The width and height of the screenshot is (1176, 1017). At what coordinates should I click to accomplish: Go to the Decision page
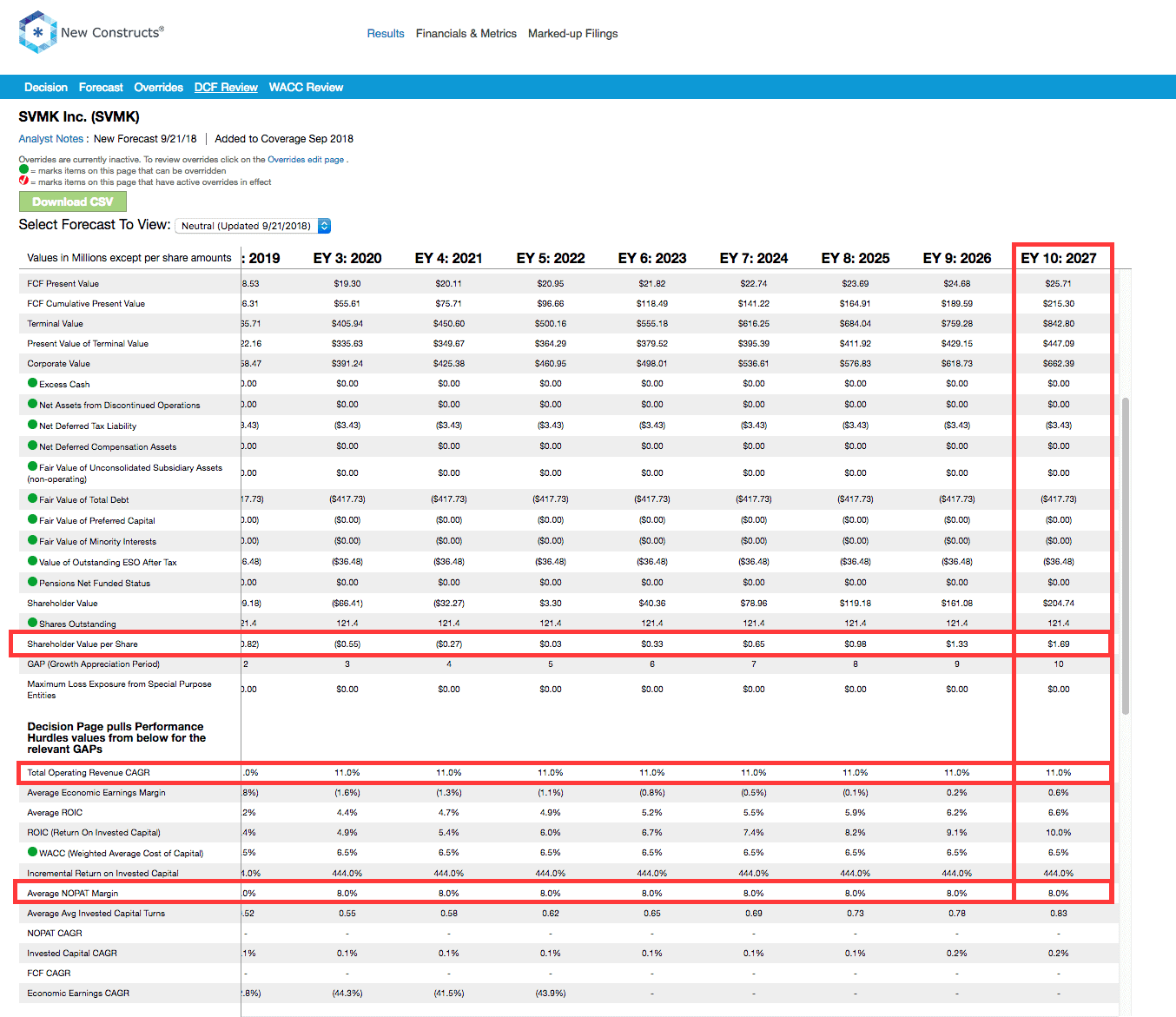click(46, 88)
